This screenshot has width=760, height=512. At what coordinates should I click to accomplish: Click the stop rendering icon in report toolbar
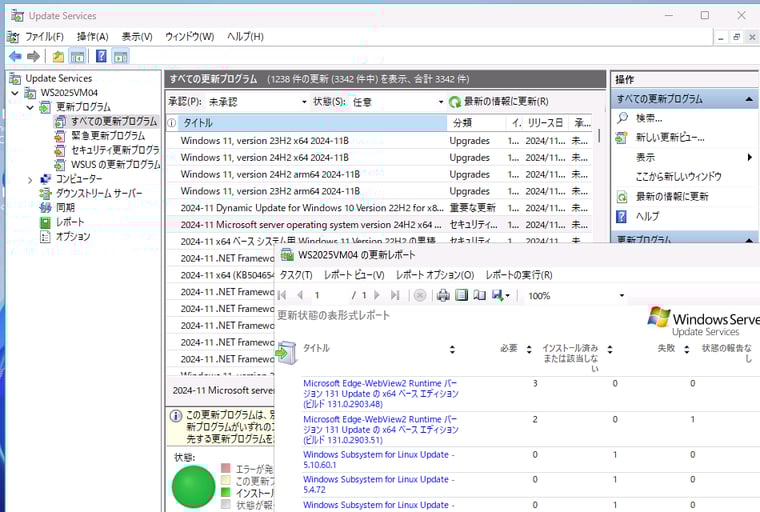(x=420, y=295)
